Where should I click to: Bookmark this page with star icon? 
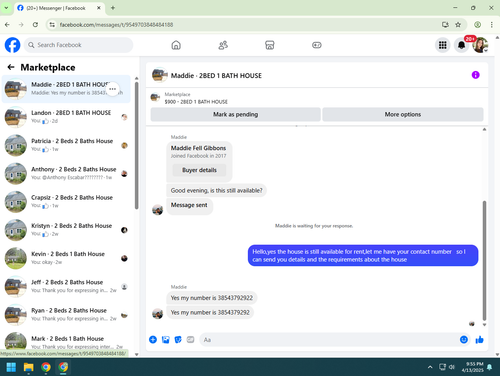click(458, 25)
